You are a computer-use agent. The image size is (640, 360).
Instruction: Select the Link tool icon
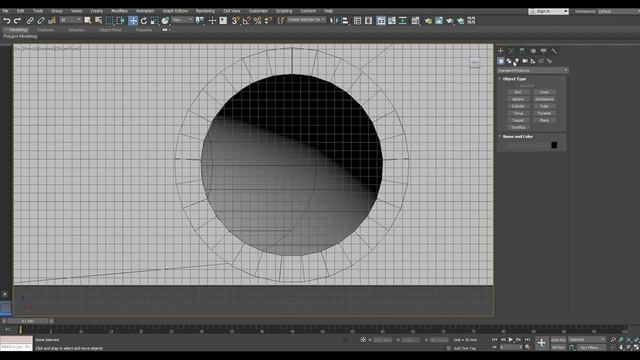(30, 20)
